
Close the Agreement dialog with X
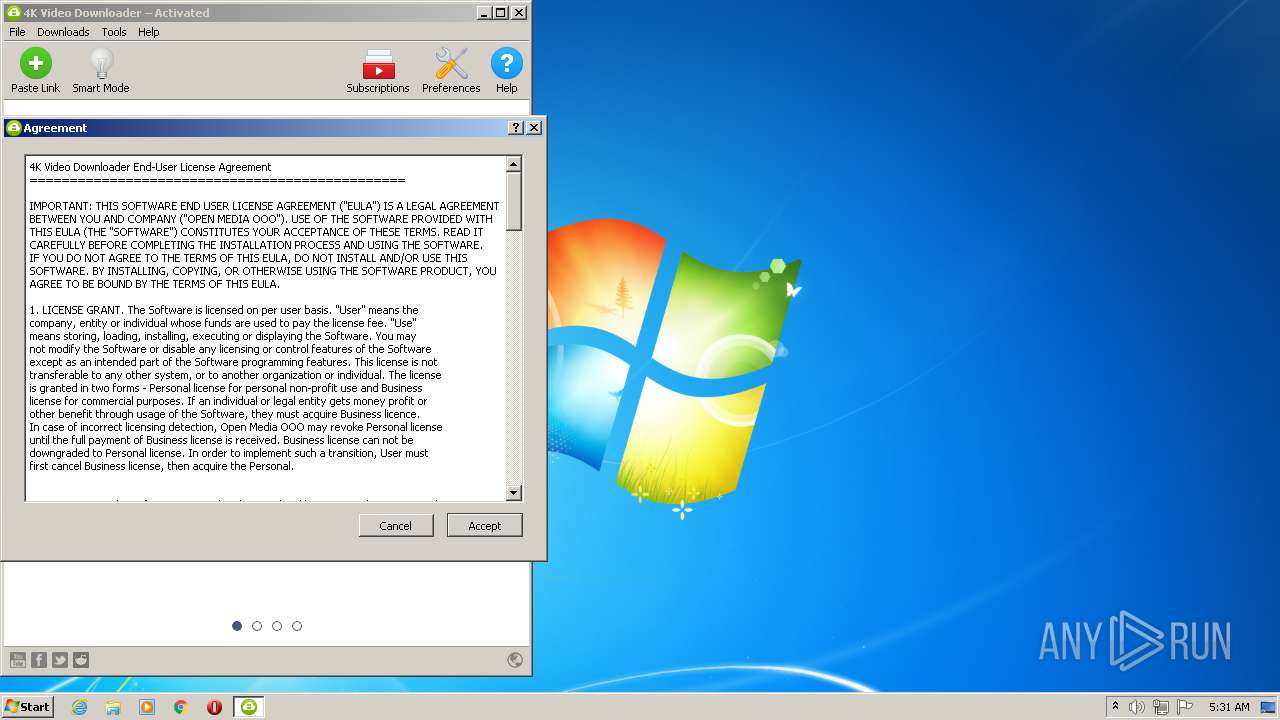point(534,128)
